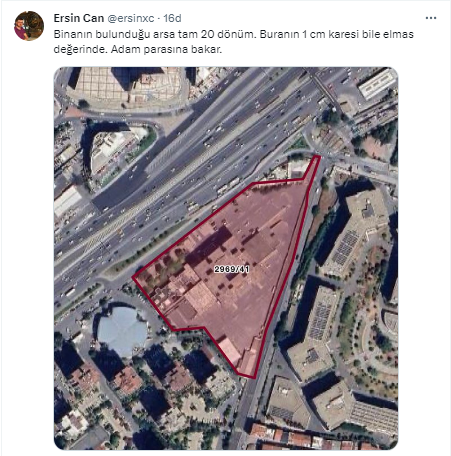Open the 16d timestamp permalink
This screenshot has height=456, width=451.
point(172,18)
